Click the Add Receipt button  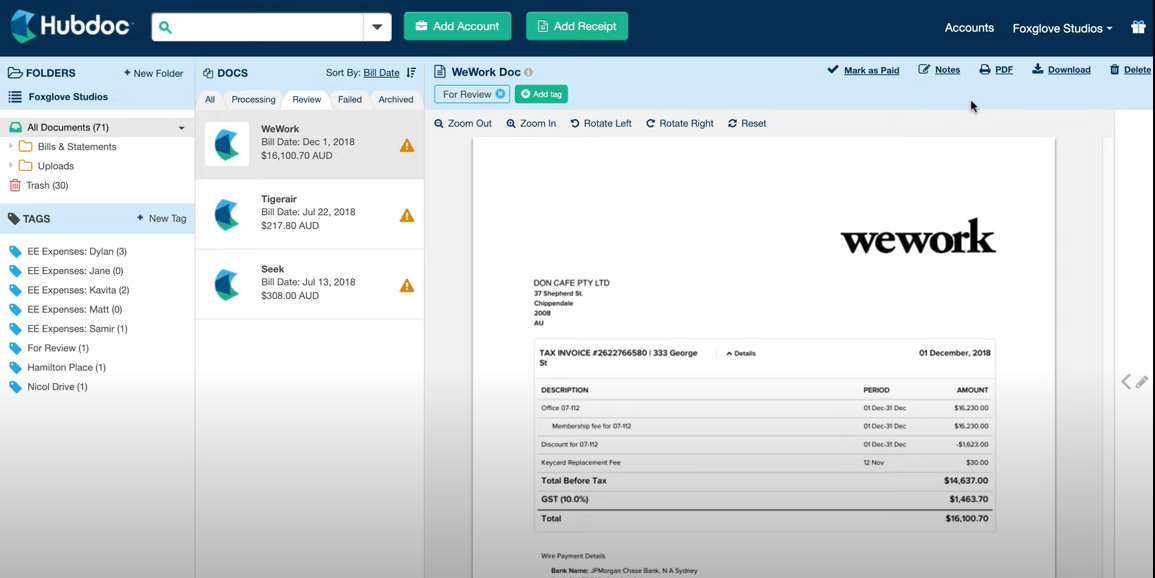tap(577, 26)
